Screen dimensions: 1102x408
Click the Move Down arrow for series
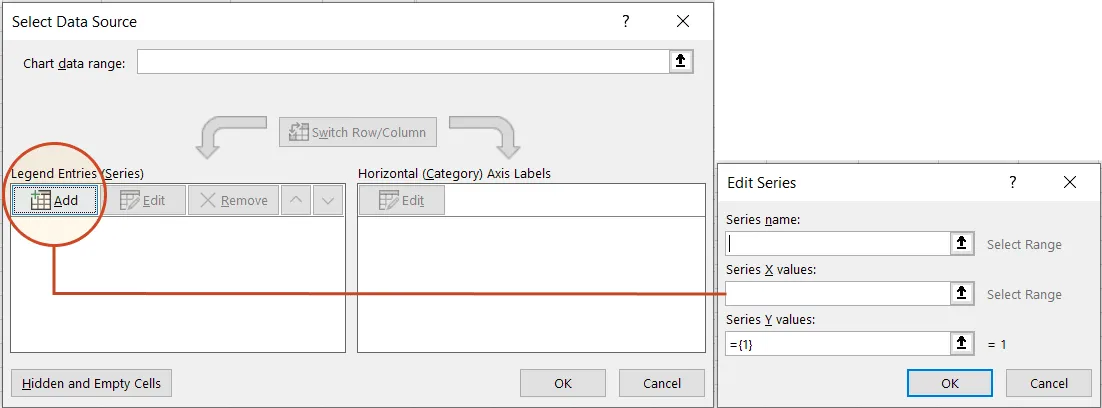(x=328, y=200)
